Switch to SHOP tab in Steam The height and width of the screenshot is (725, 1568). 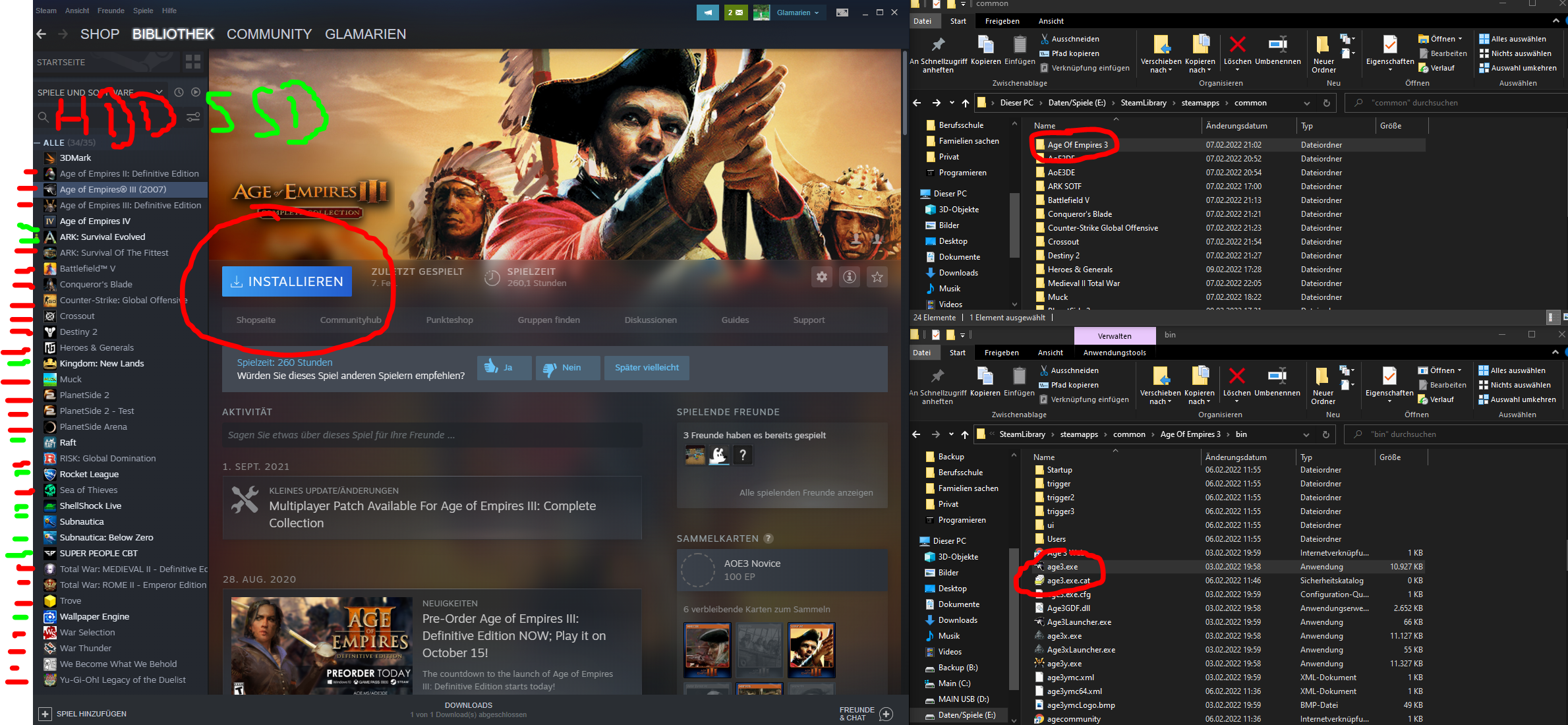100,34
